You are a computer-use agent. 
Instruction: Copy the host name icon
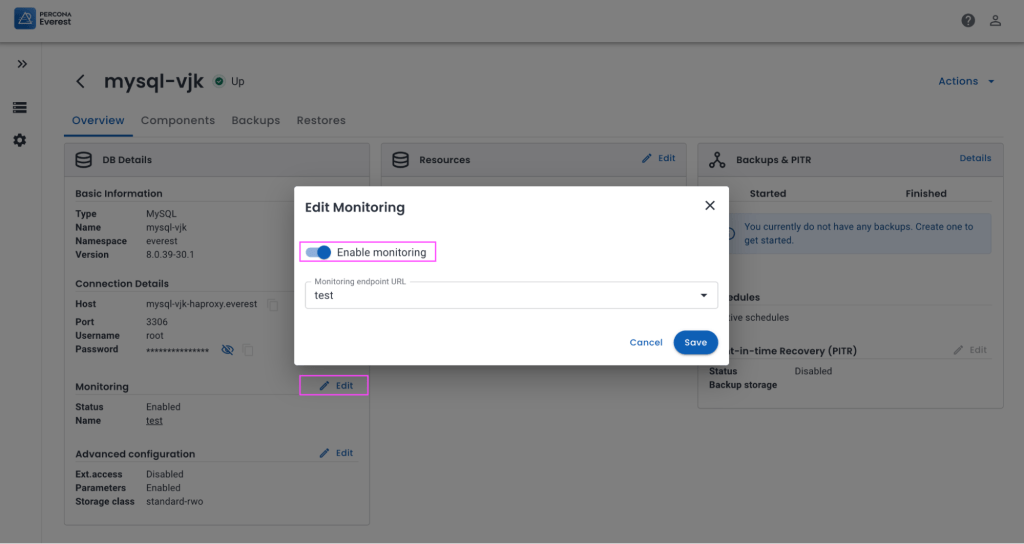point(273,305)
